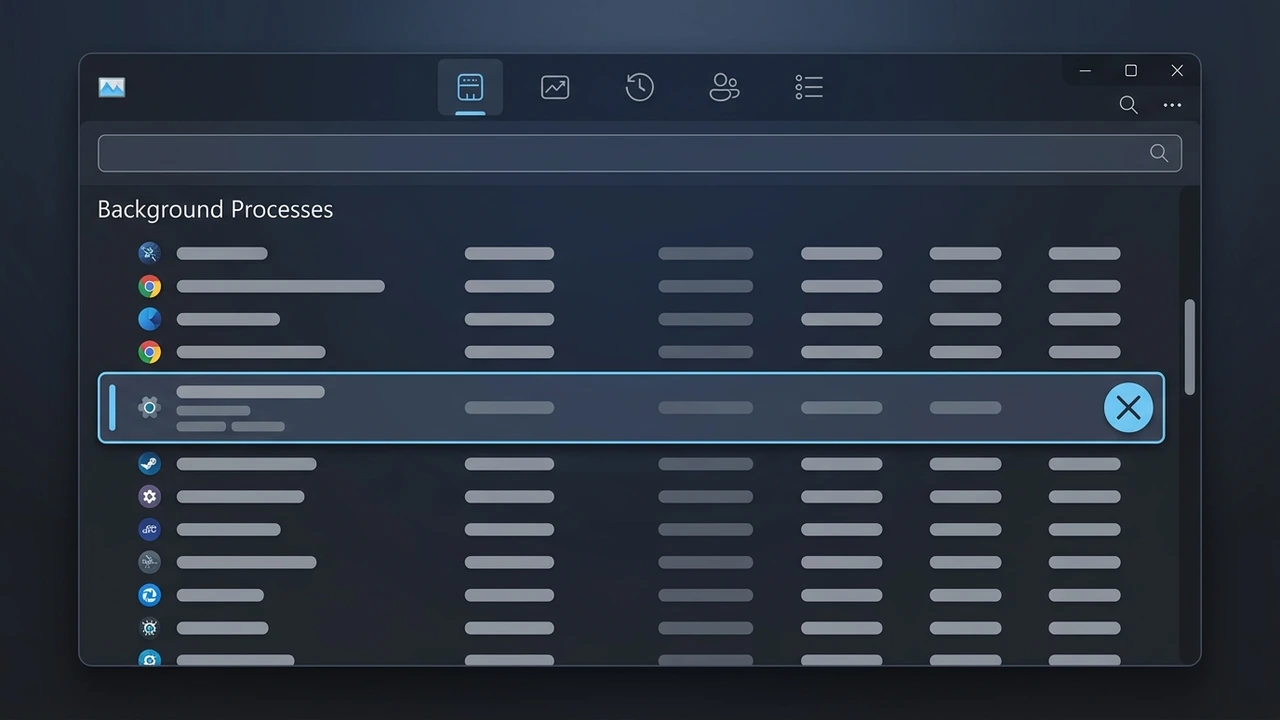Maximize the Task Manager window
Viewport: 1280px width, 720px height.
(x=1131, y=71)
